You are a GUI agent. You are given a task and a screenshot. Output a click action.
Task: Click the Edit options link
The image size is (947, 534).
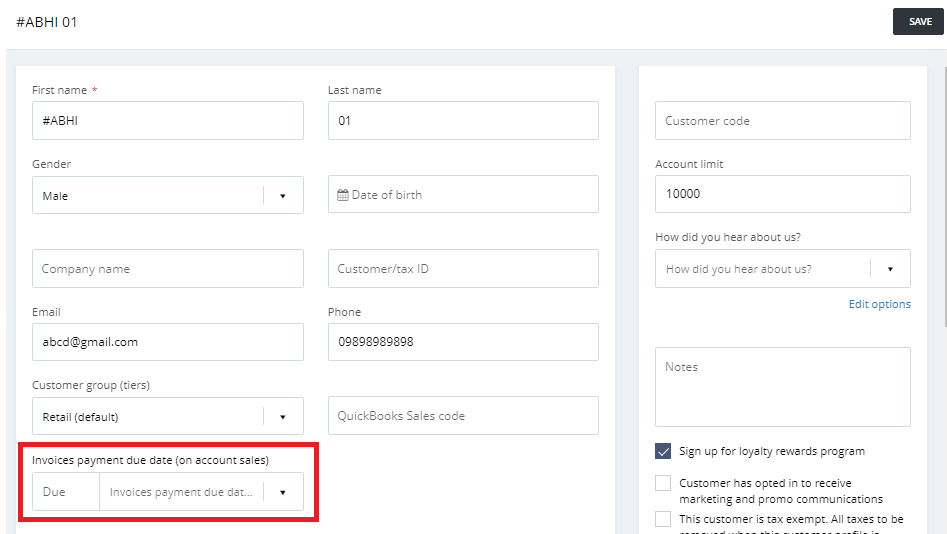pyautogui.click(x=879, y=304)
